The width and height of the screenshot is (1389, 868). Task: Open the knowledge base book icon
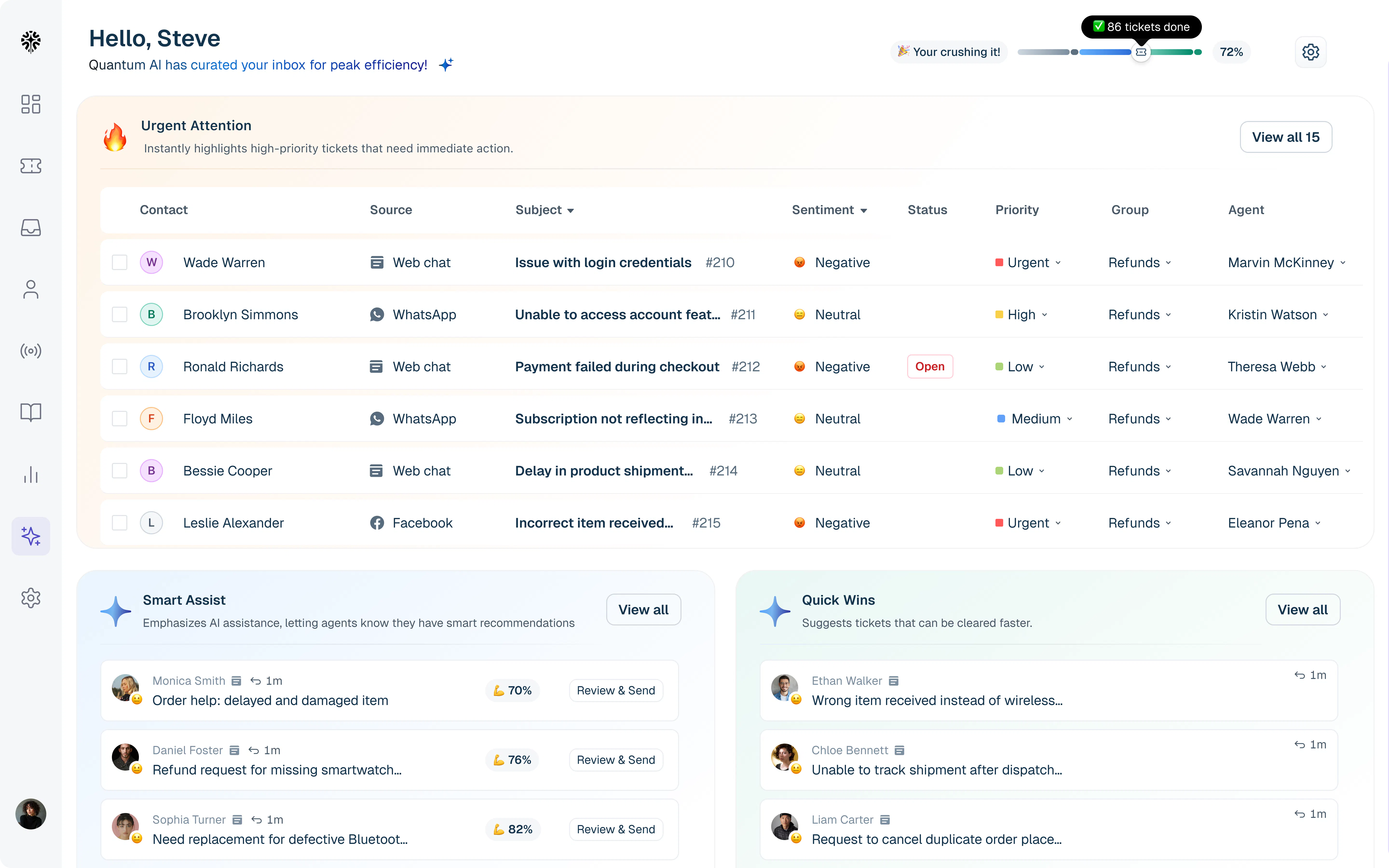(31, 412)
